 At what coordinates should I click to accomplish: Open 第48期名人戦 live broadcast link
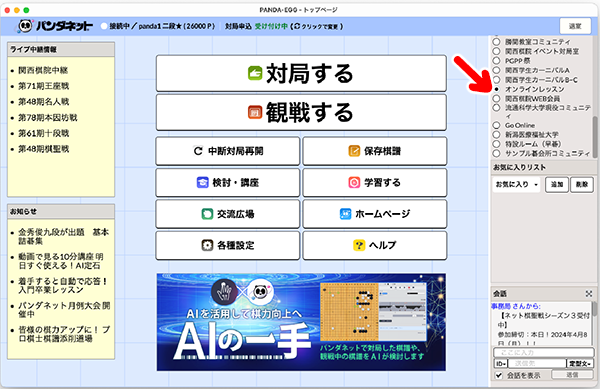coord(44,102)
